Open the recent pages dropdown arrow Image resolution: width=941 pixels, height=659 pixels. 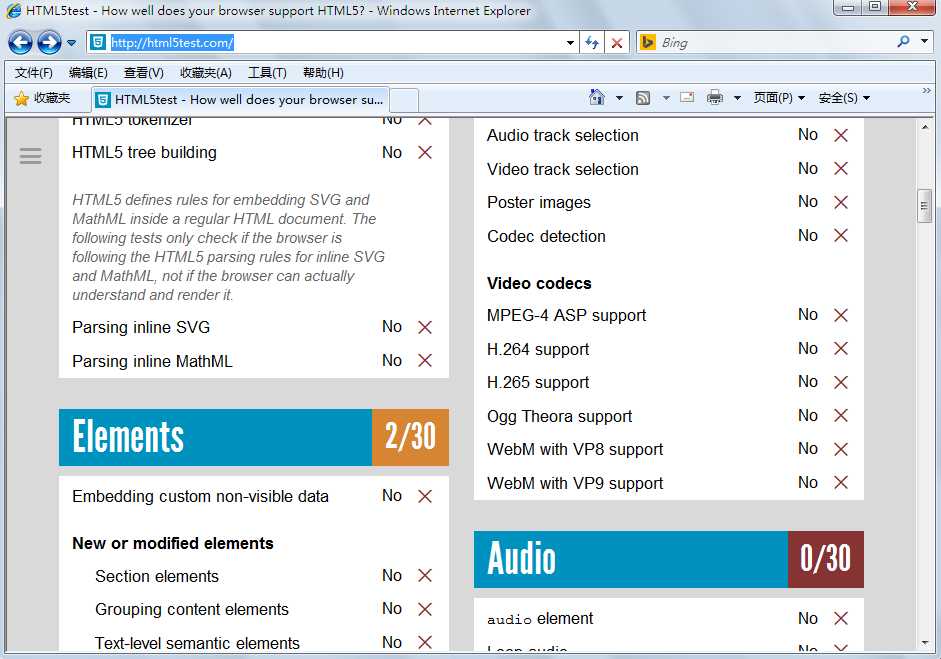click(x=71, y=43)
